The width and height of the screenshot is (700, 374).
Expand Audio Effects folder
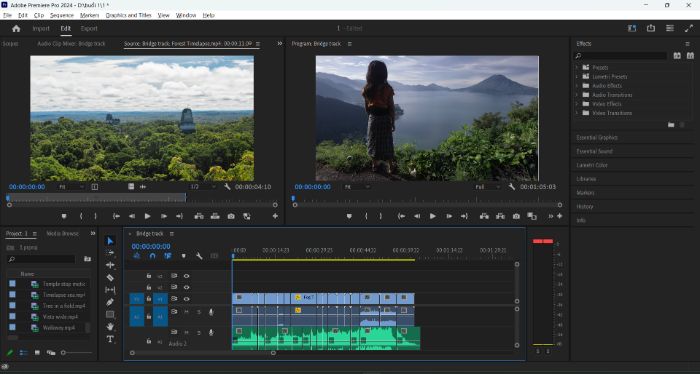pyautogui.click(x=576, y=86)
